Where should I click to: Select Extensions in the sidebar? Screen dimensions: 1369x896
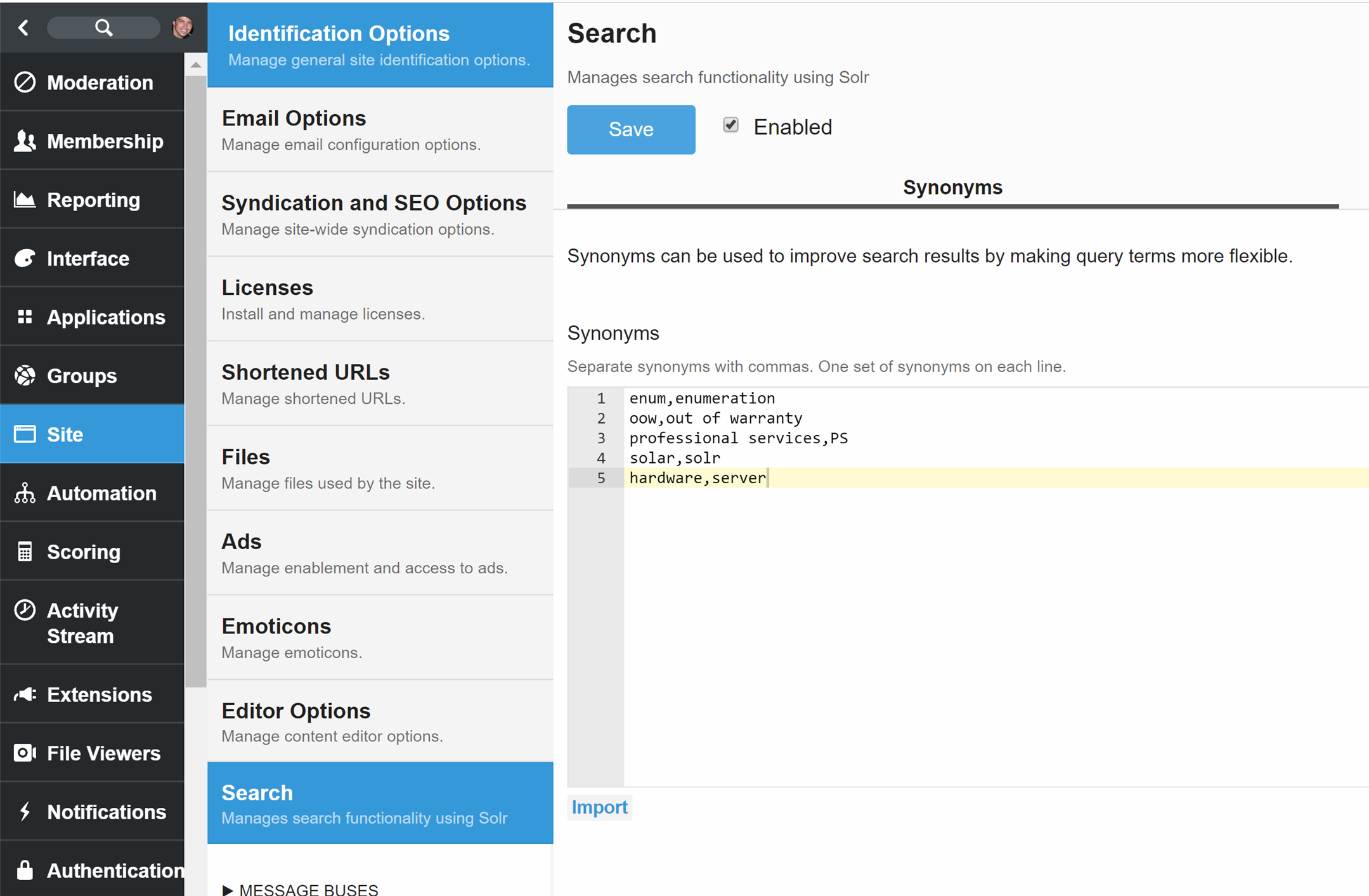[93, 694]
